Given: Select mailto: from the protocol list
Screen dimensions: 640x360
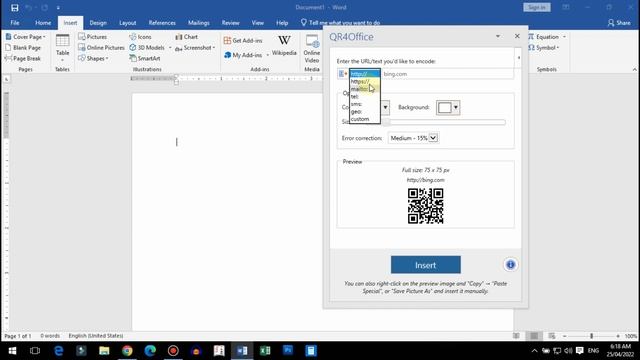Looking at the screenshot, I should 365,89.
